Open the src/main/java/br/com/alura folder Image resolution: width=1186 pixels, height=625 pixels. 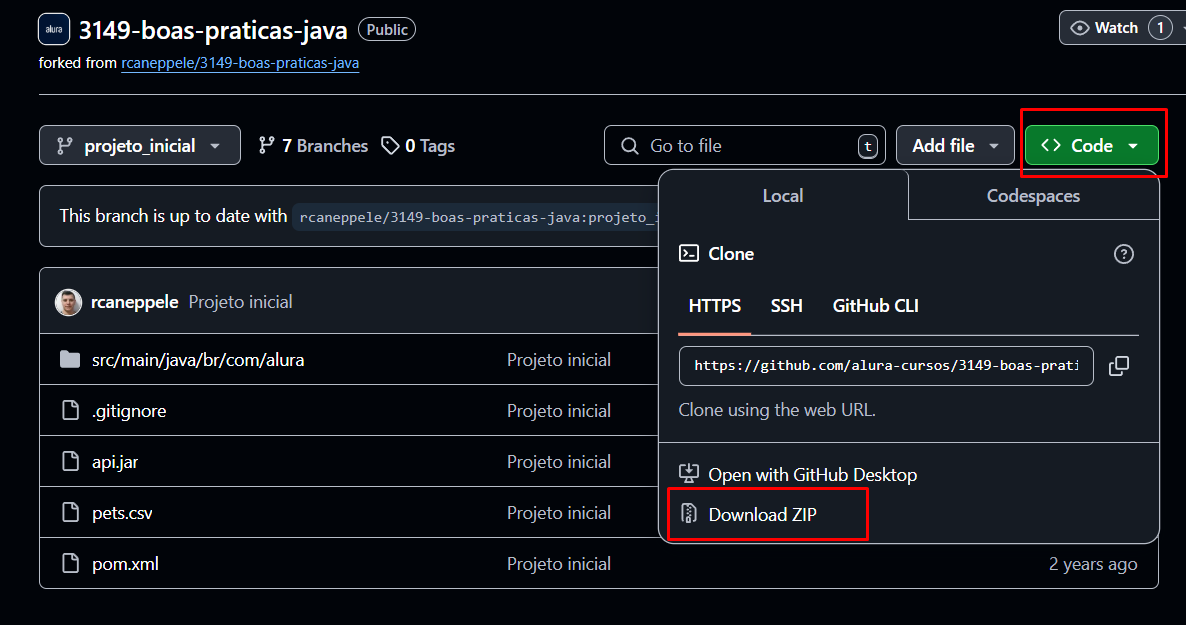click(198, 360)
